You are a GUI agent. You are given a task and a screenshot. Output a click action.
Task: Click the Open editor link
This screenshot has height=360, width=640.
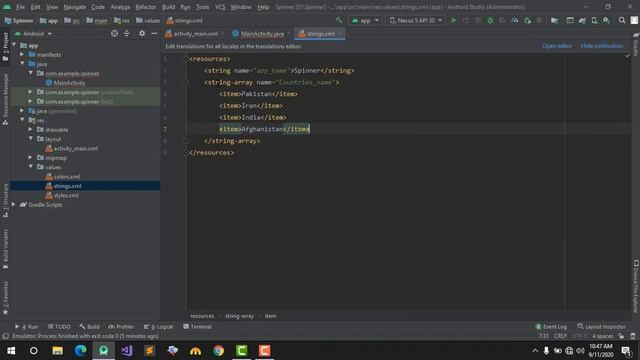[557, 46]
